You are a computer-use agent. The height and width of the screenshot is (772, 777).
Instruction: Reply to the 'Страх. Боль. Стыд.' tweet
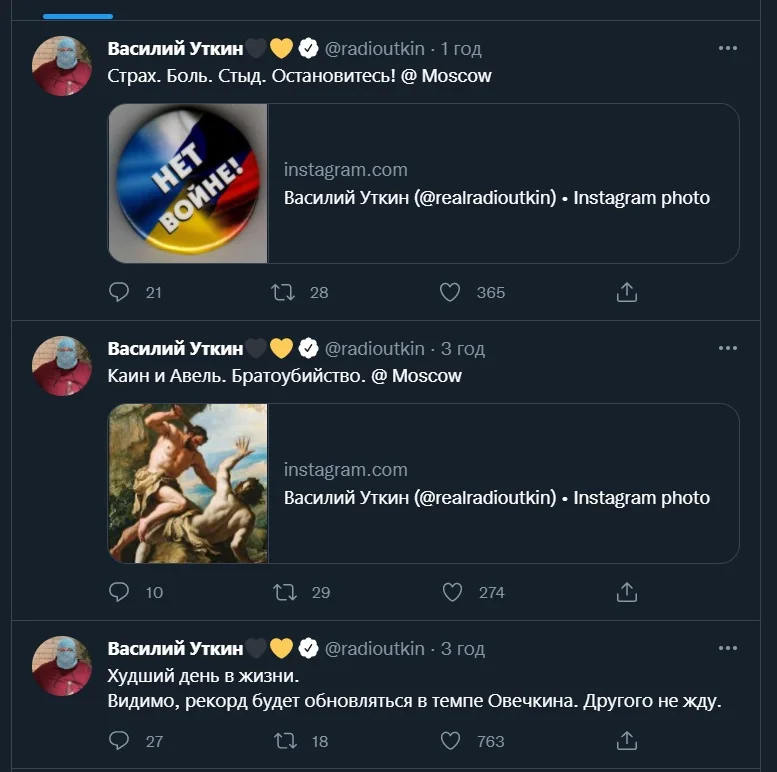120,292
